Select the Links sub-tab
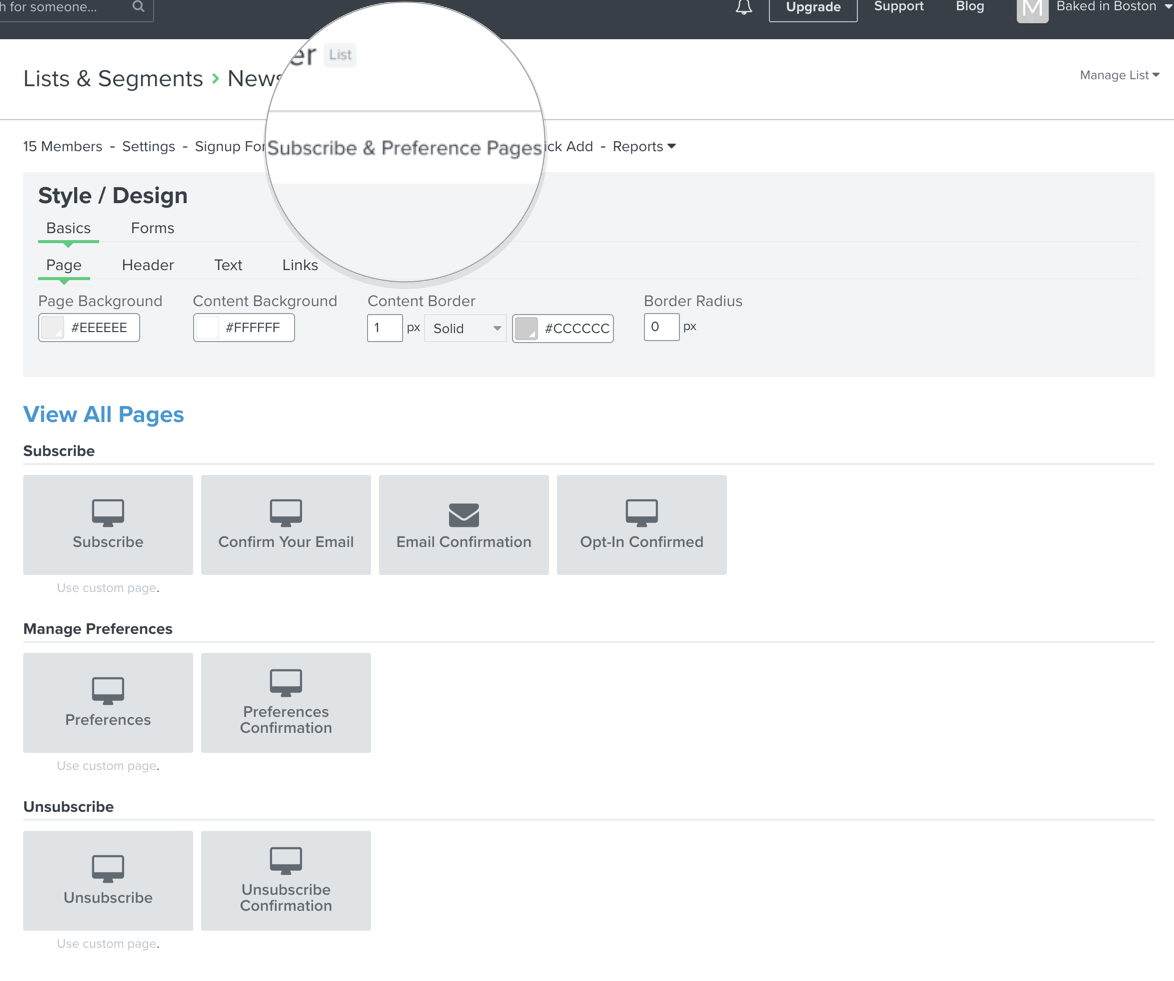Screen dimensions: 1174x981 tap(300, 265)
